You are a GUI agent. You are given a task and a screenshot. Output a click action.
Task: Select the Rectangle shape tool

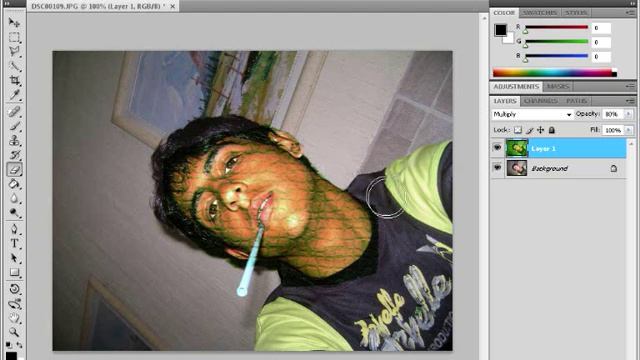click(14, 272)
